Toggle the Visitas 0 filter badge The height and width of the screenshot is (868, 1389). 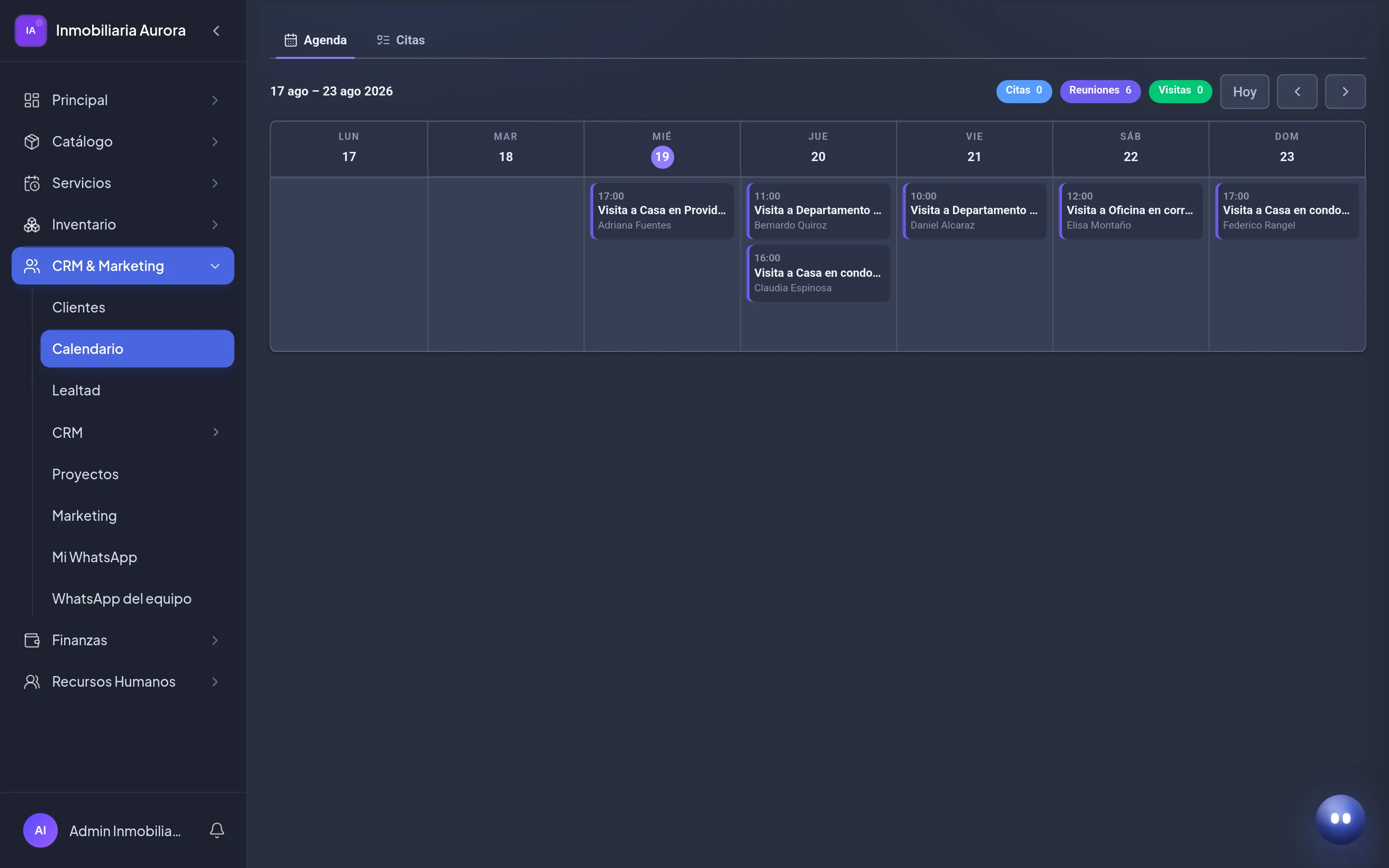pyautogui.click(x=1180, y=91)
